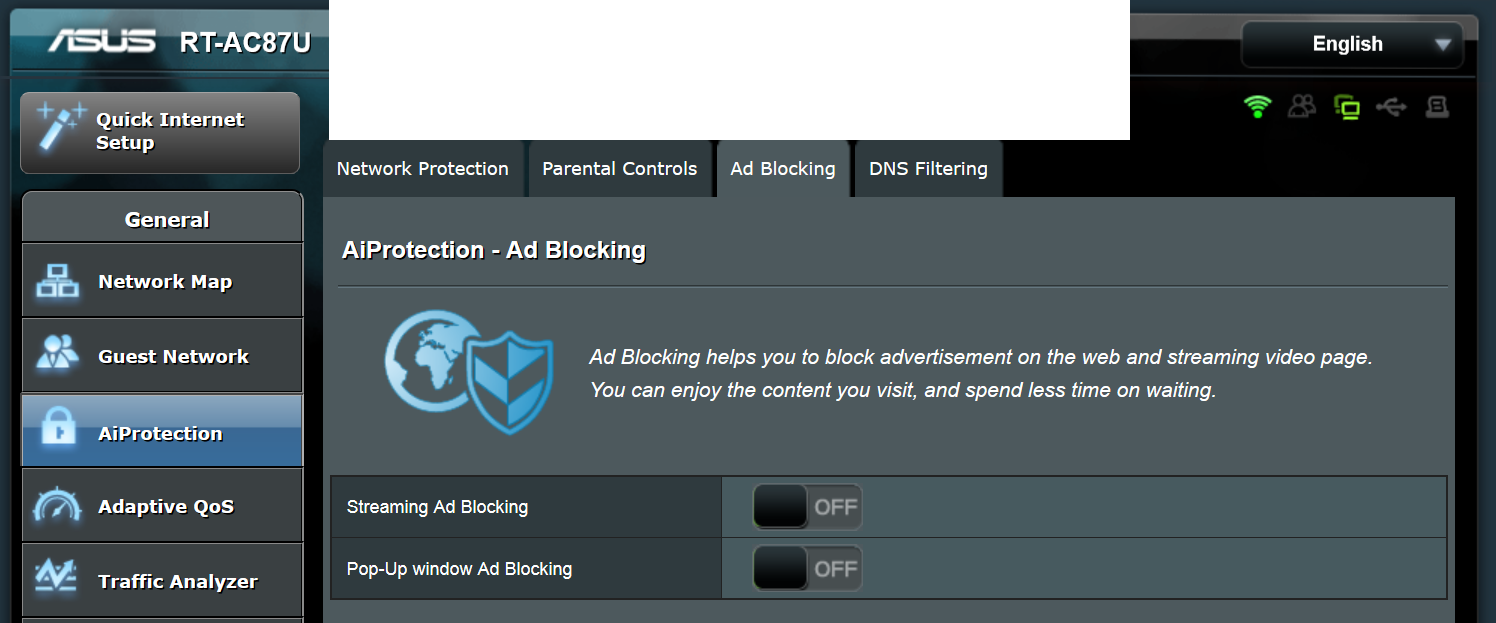Open Guest Network from the sidebar

point(172,356)
